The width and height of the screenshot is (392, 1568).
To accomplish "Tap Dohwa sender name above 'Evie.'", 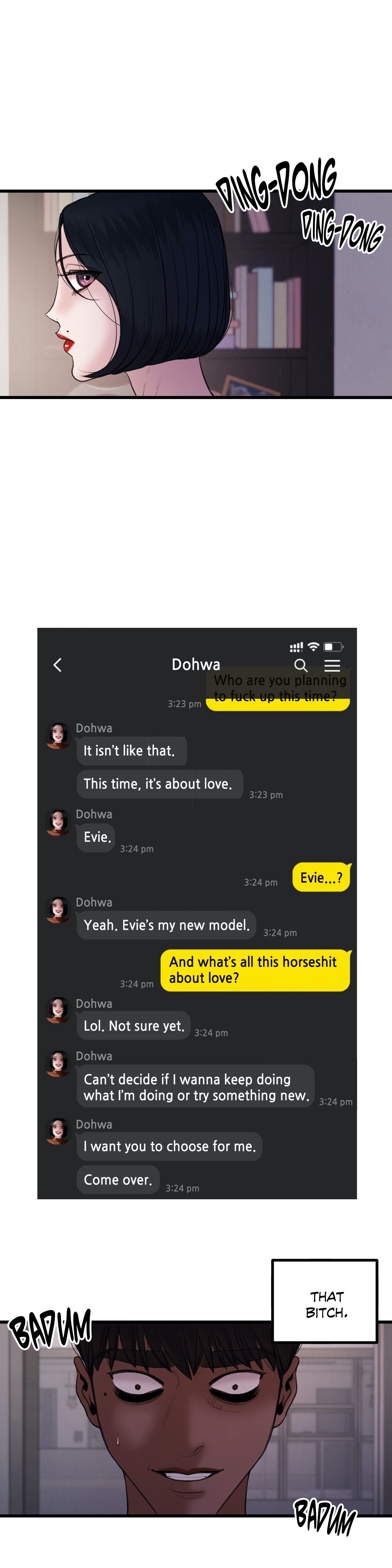I will click(x=94, y=814).
